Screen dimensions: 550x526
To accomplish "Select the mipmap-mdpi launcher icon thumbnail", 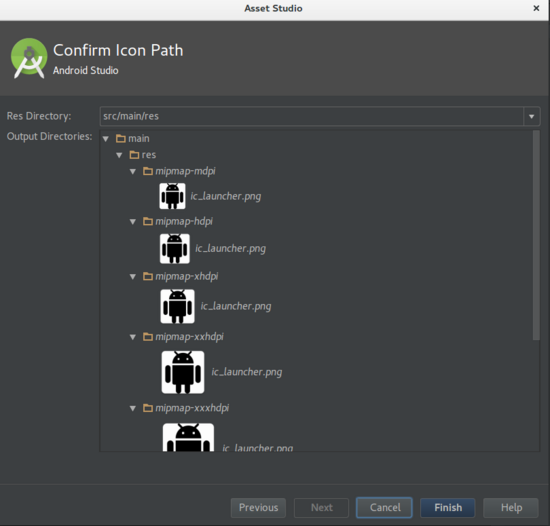I will click(x=172, y=196).
